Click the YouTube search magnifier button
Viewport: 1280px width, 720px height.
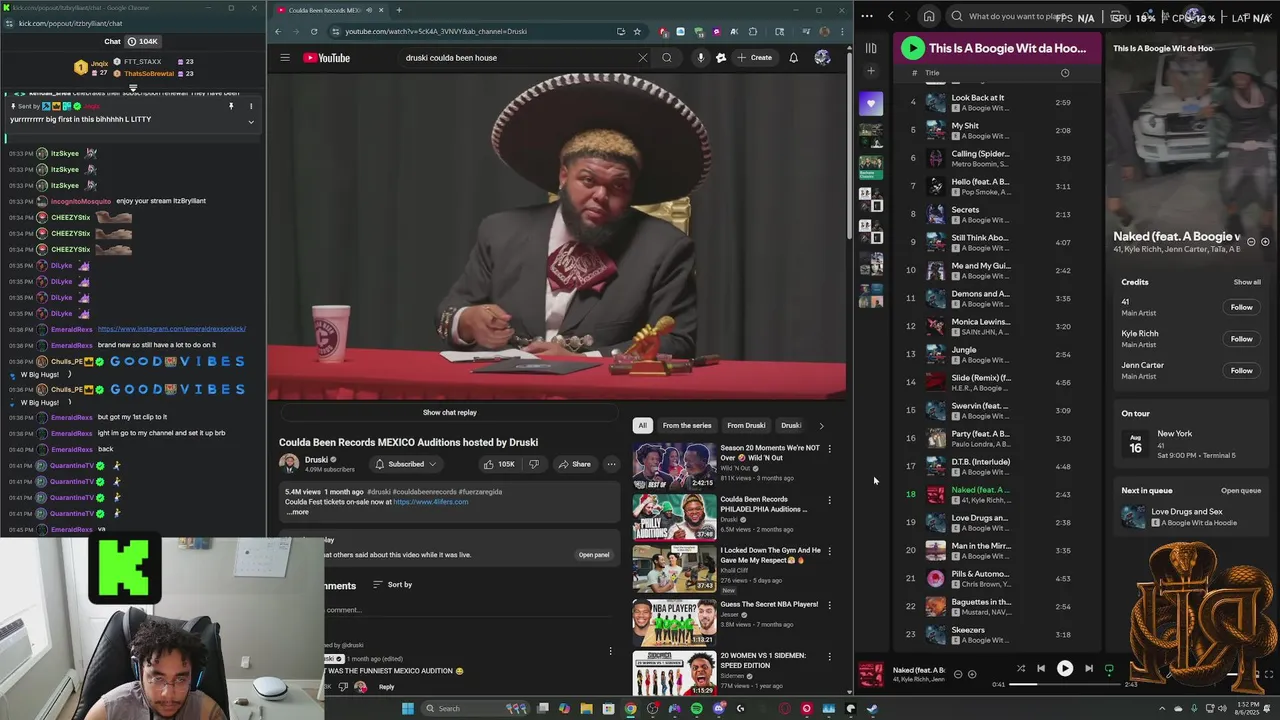667,58
